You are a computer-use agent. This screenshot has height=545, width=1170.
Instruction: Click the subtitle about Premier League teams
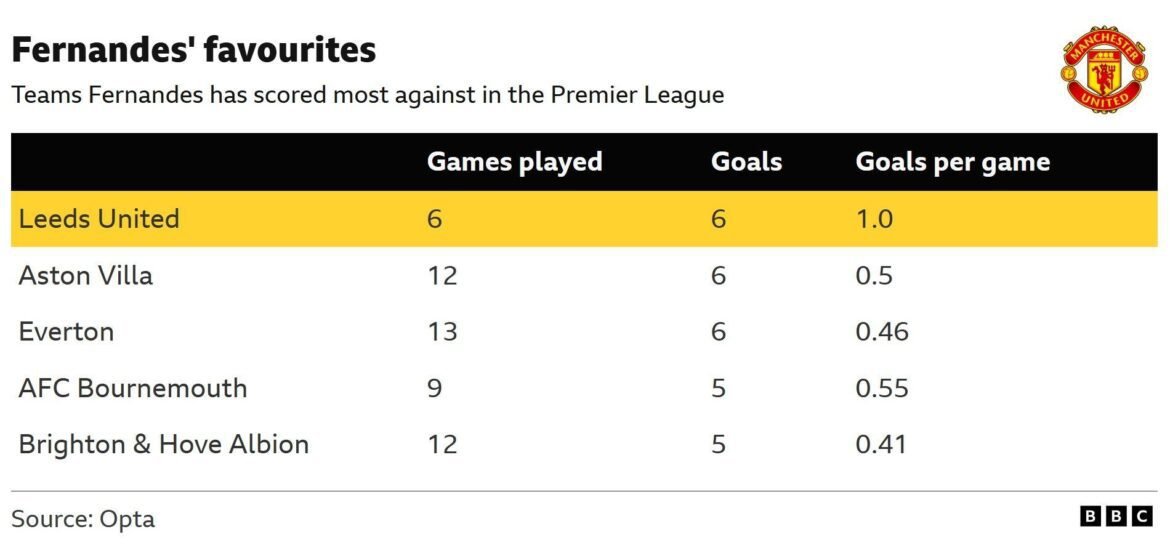pos(367,96)
